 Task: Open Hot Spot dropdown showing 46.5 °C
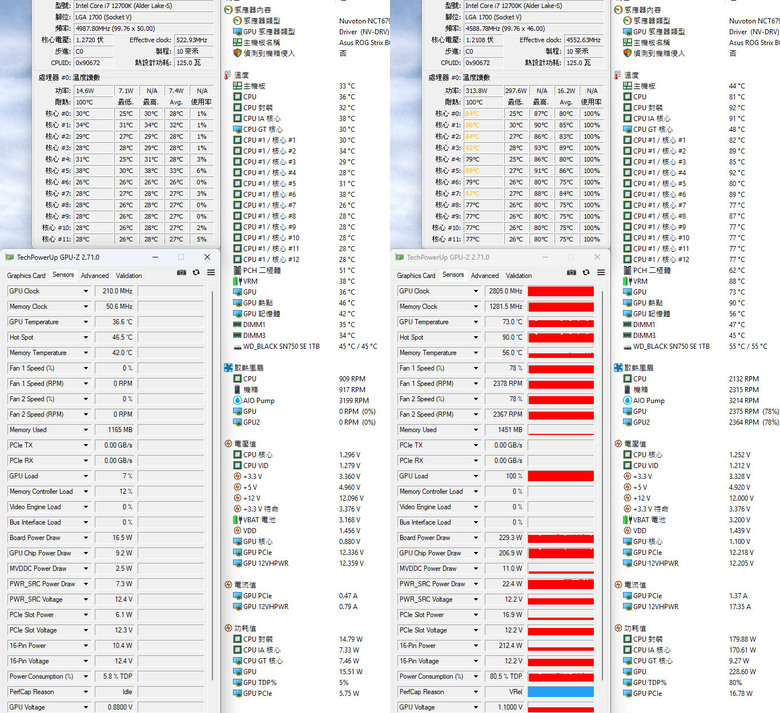point(86,337)
